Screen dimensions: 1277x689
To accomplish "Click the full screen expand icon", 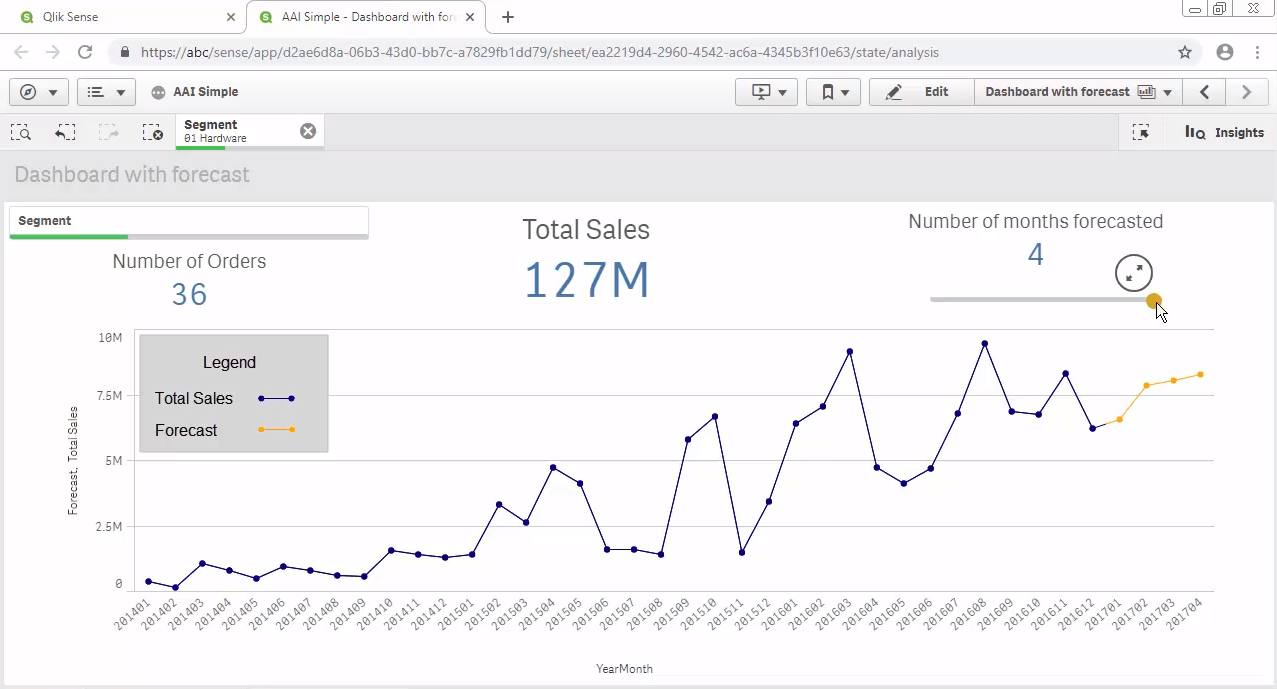I will pyautogui.click(x=1134, y=272).
